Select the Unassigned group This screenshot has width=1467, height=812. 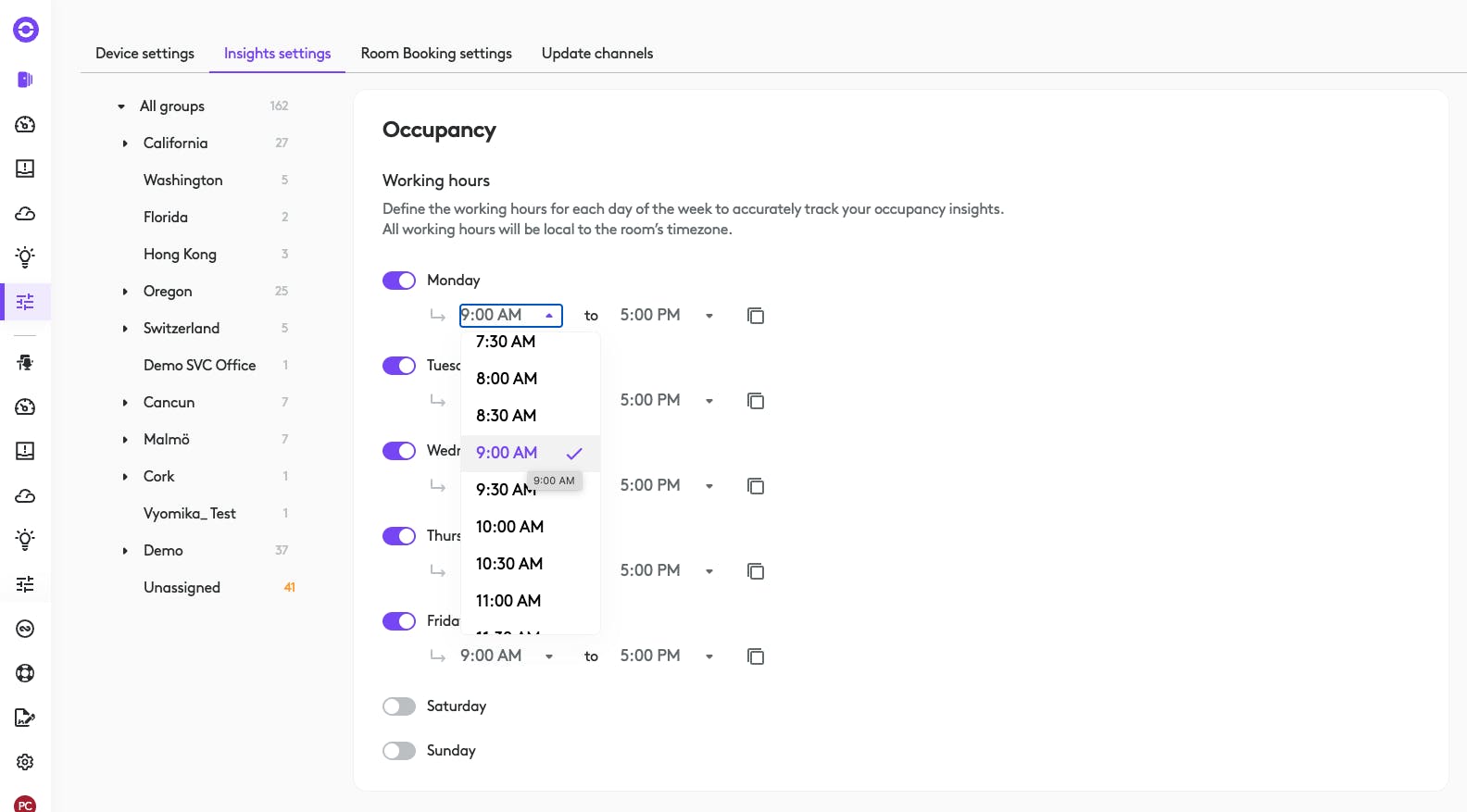pos(182,588)
